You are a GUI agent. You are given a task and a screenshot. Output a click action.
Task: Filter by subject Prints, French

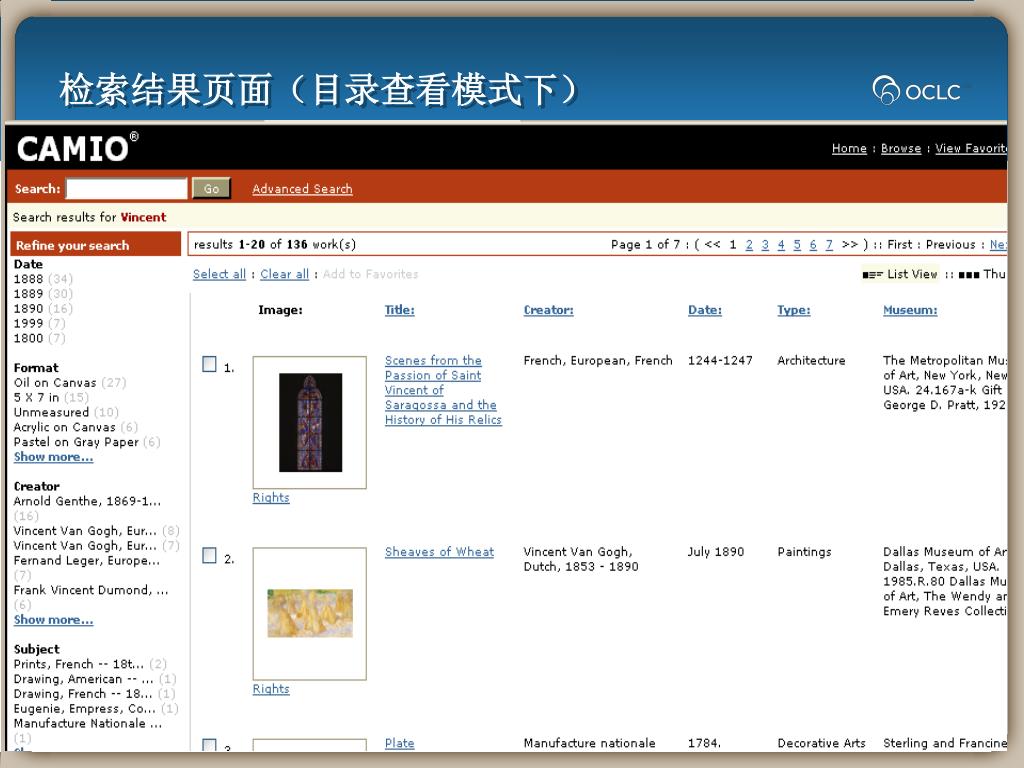coord(90,664)
